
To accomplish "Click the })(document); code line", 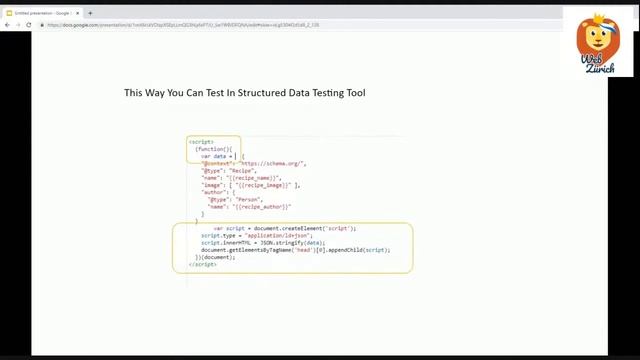I will [215, 258].
